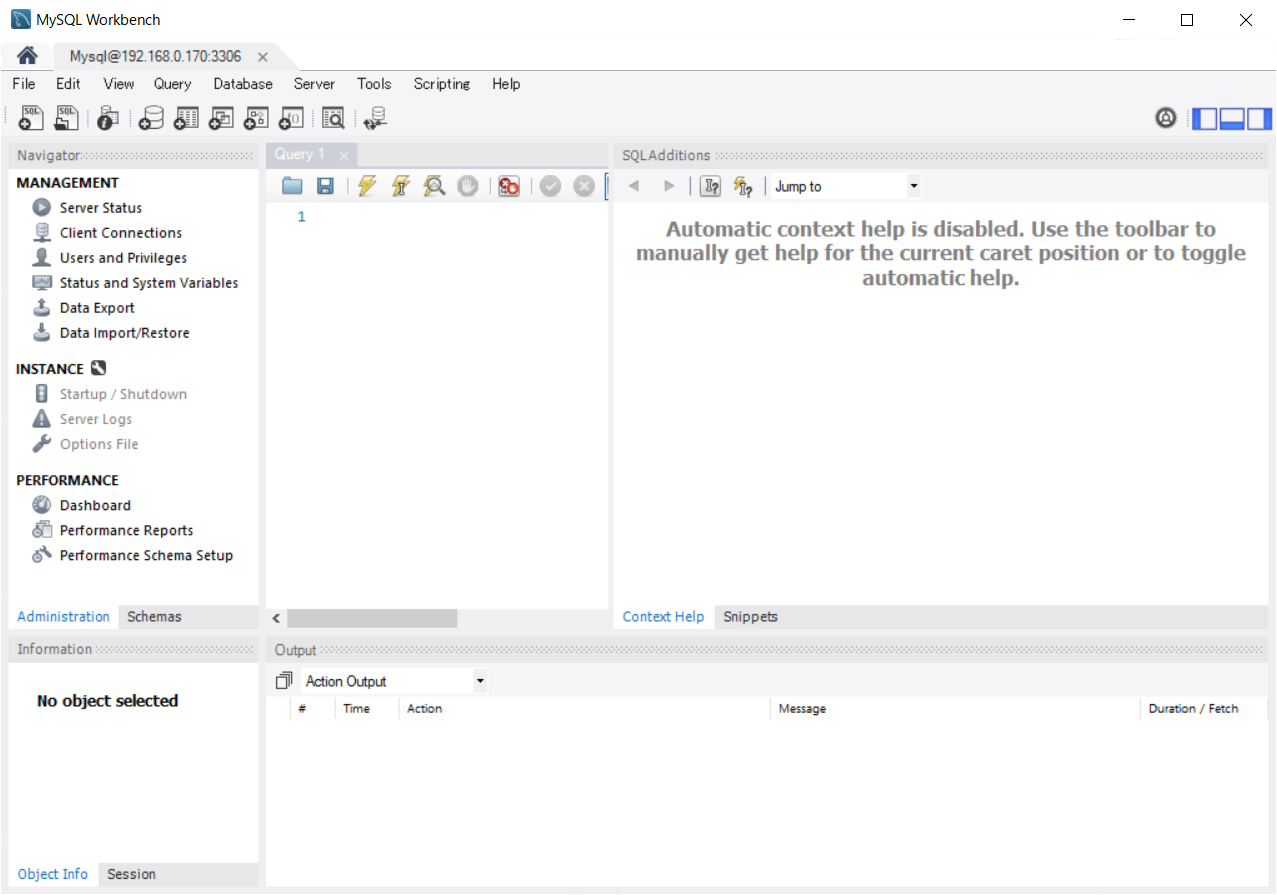Run the Explain plan magnifier lightning icon
1277x895 pixels.
(x=434, y=186)
